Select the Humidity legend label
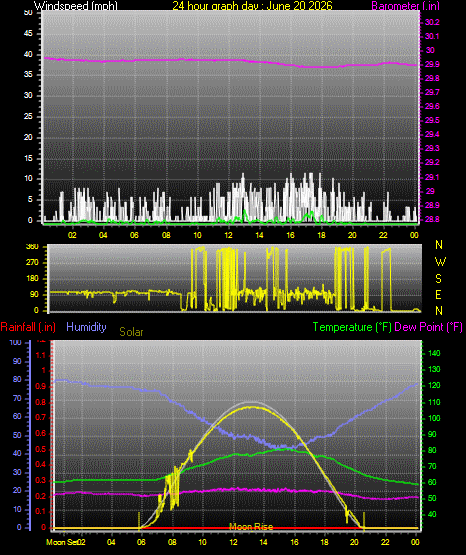466x555 pixels. [86, 327]
